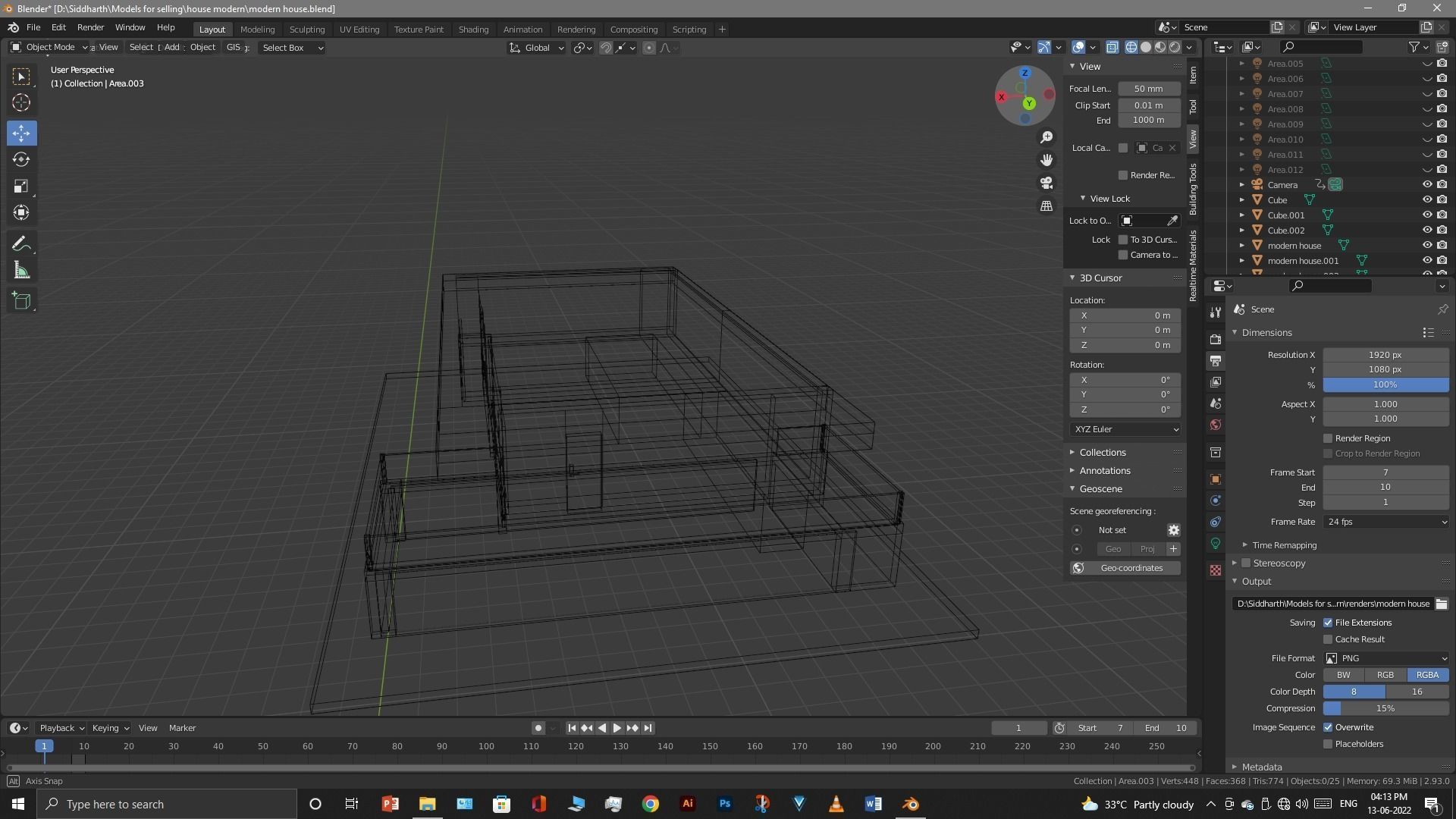This screenshot has height=819, width=1456.
Task: Toggle X-ray mode icon
Action: [1112, 47]
